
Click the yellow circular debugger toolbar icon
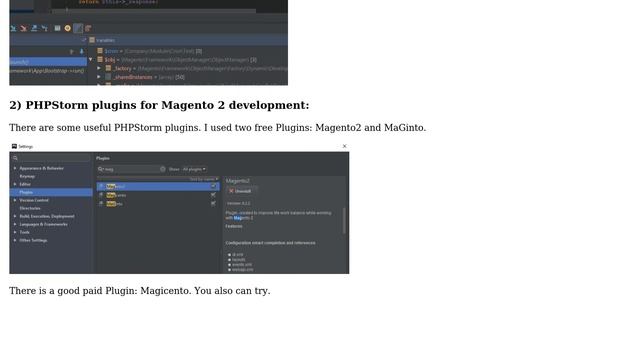click(x=68, y=28)
